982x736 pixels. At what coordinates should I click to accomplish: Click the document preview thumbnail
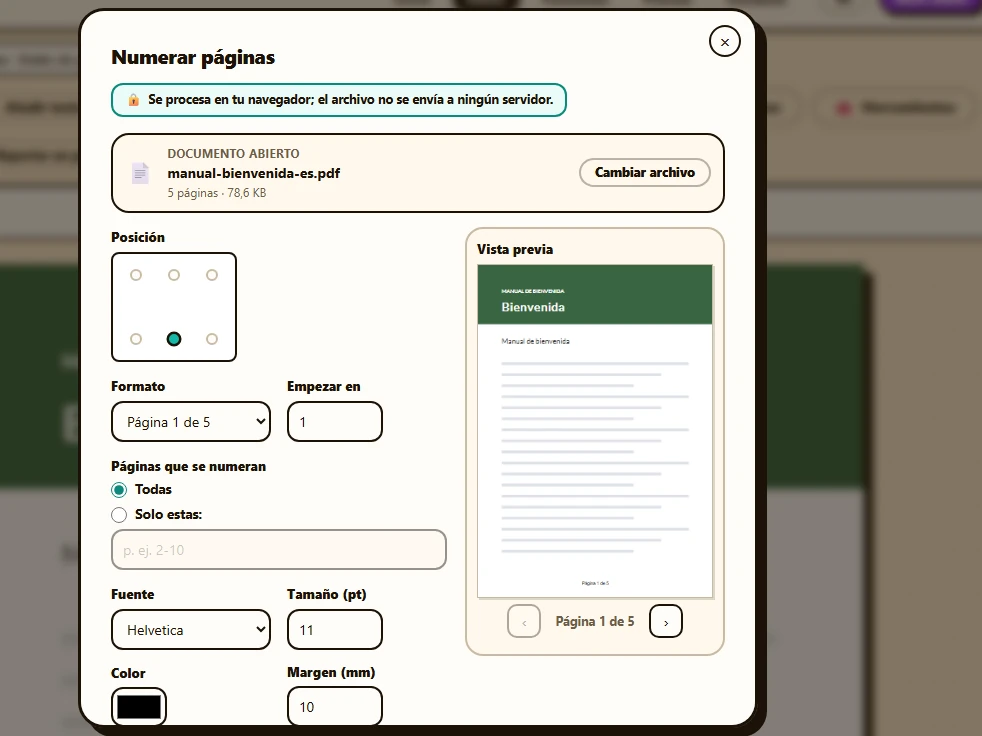pos(595,431)
